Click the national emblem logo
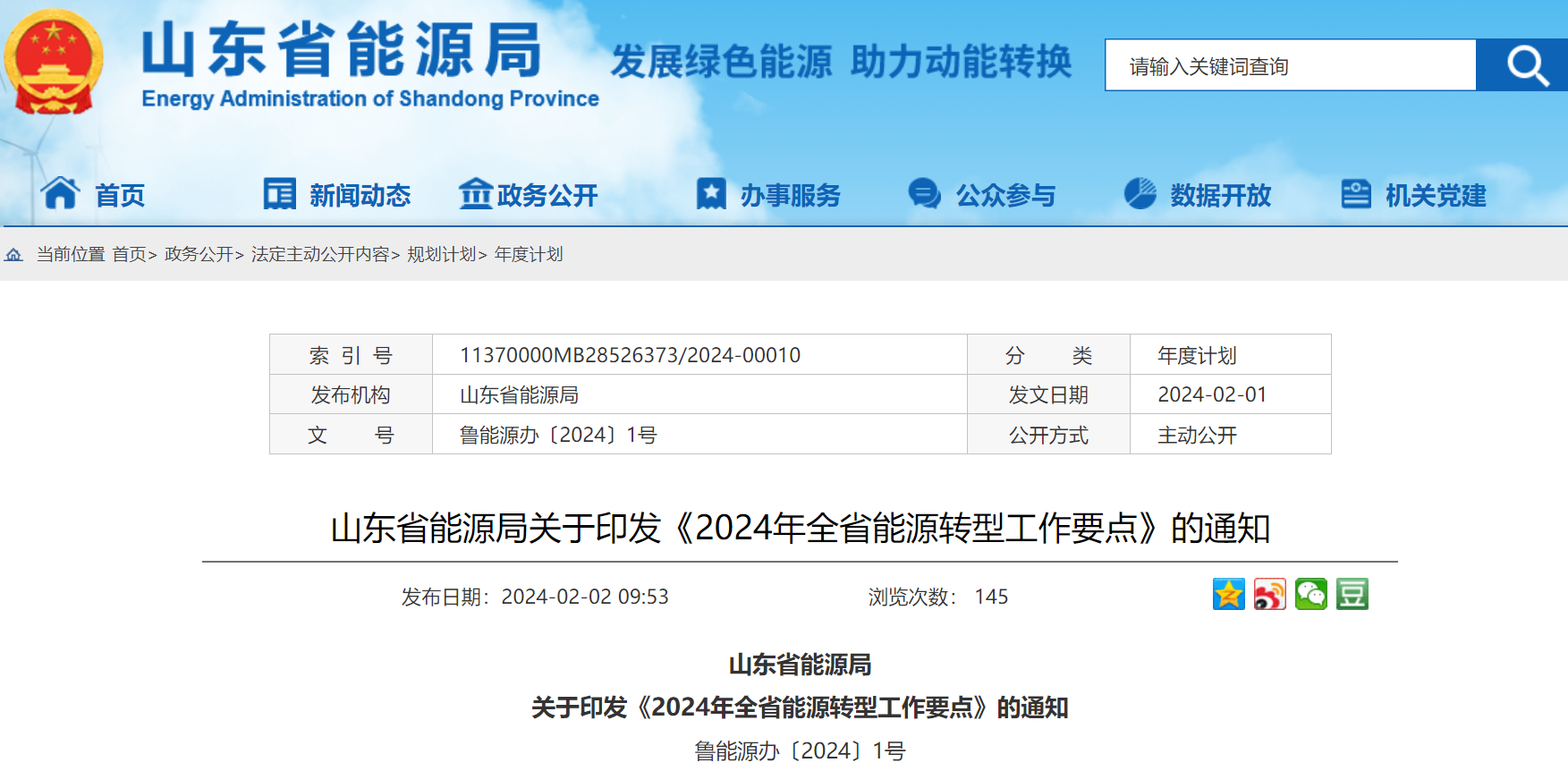 click(54, 63)
